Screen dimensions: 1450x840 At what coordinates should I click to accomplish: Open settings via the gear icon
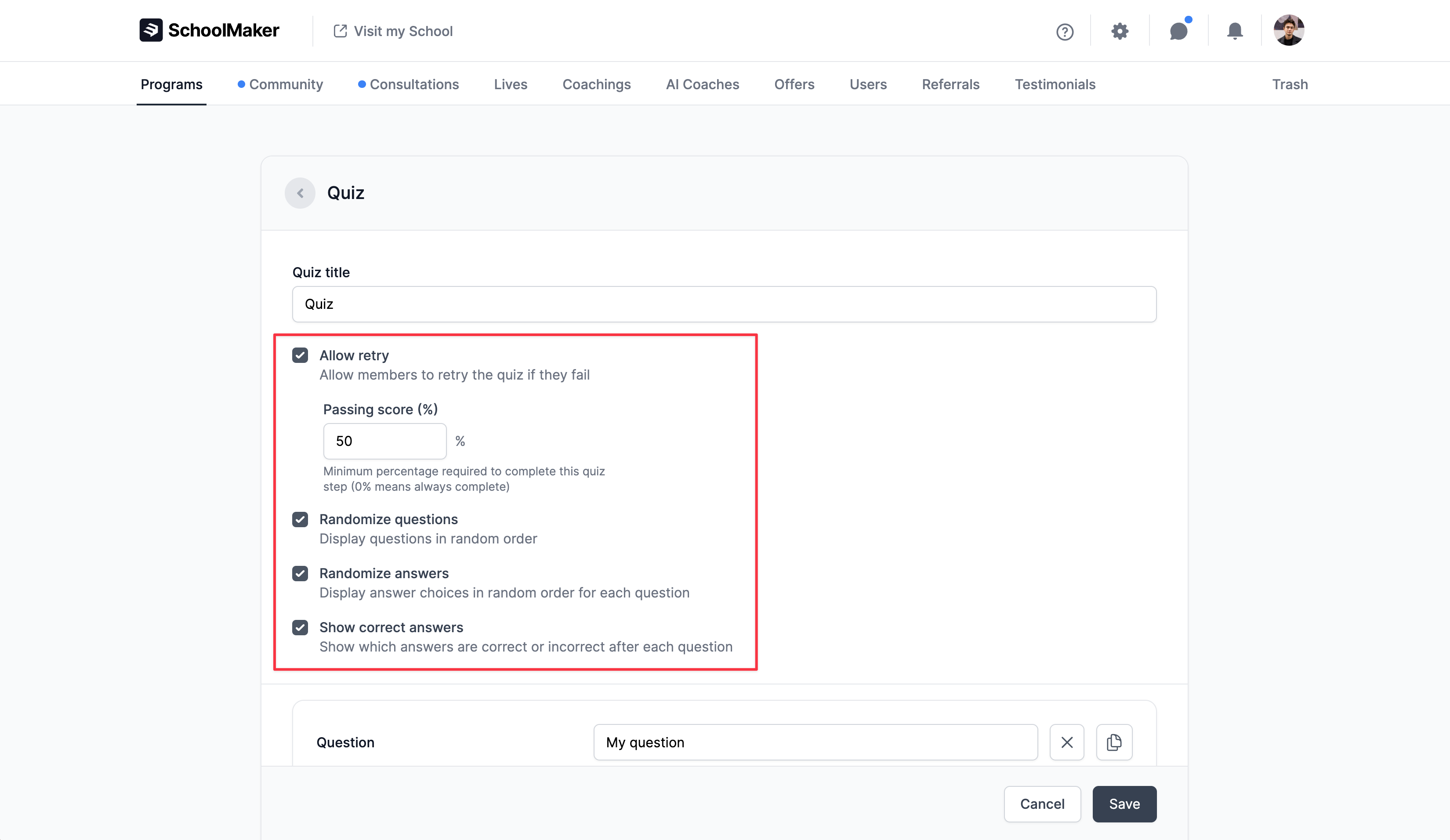pos(1119,31)
